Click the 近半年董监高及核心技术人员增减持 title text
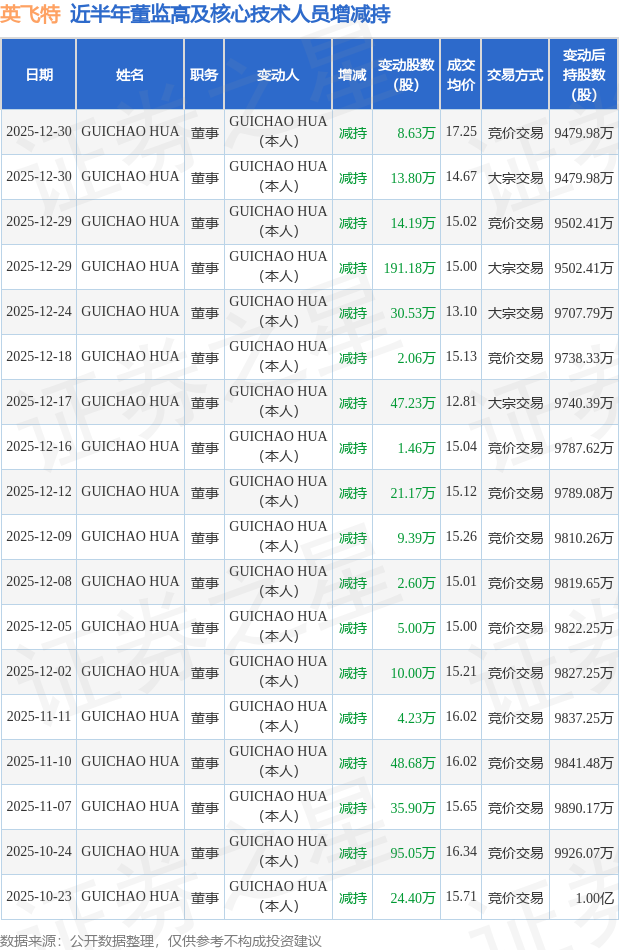 [230, 14]
